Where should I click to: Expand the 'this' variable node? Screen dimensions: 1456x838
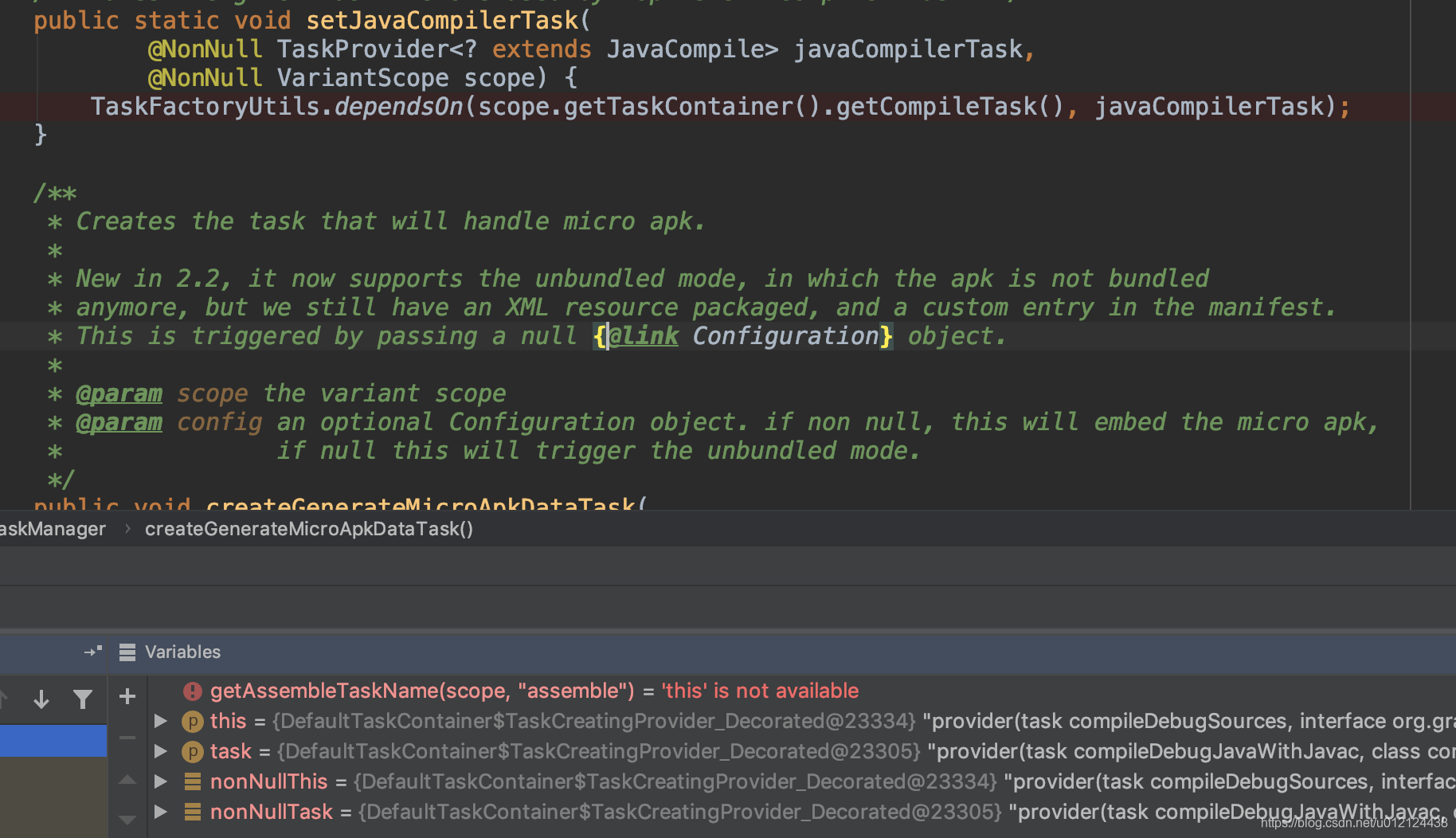(160, 721)
